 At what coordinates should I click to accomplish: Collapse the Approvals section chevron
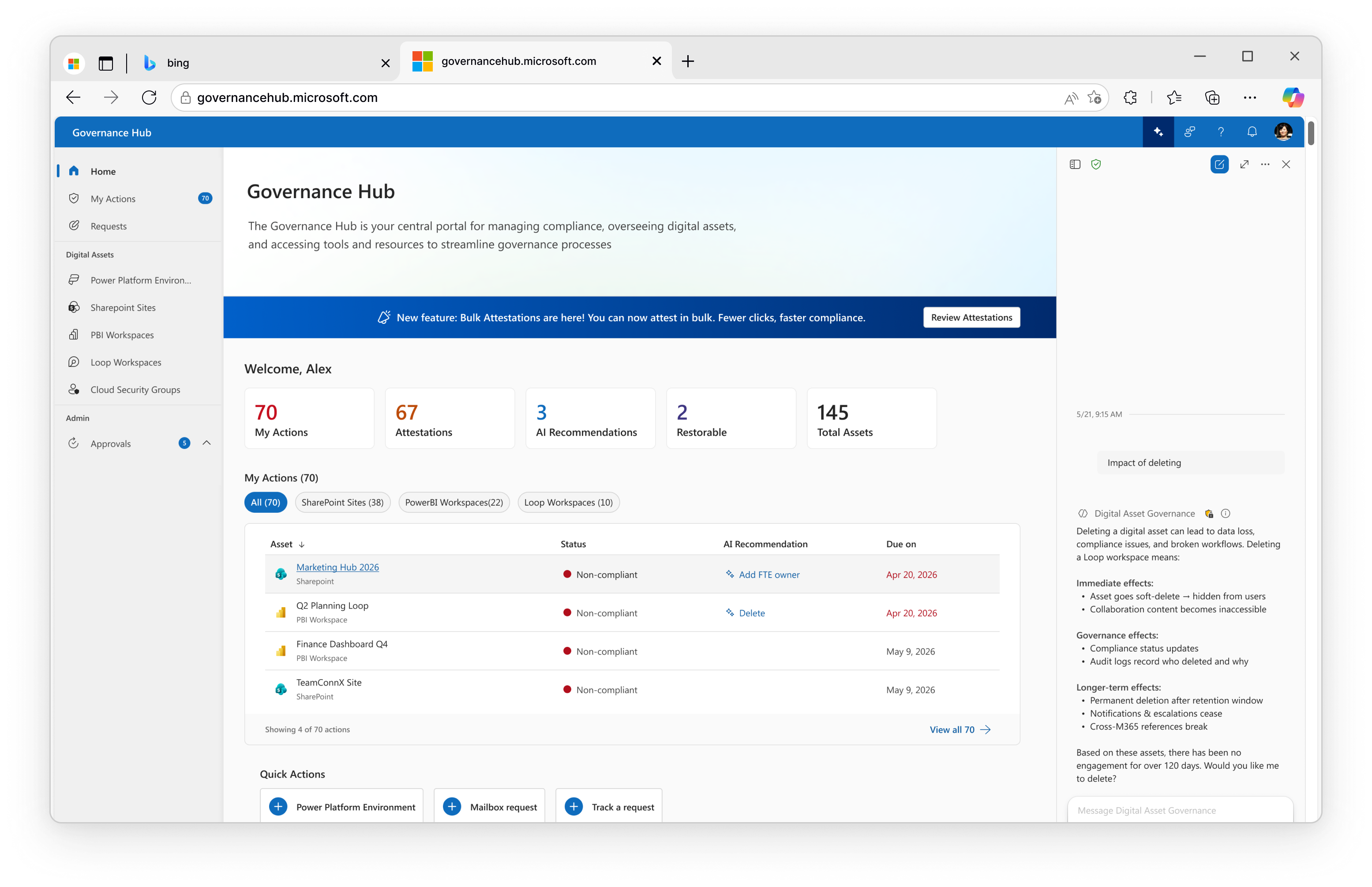(x=207, y=443)
